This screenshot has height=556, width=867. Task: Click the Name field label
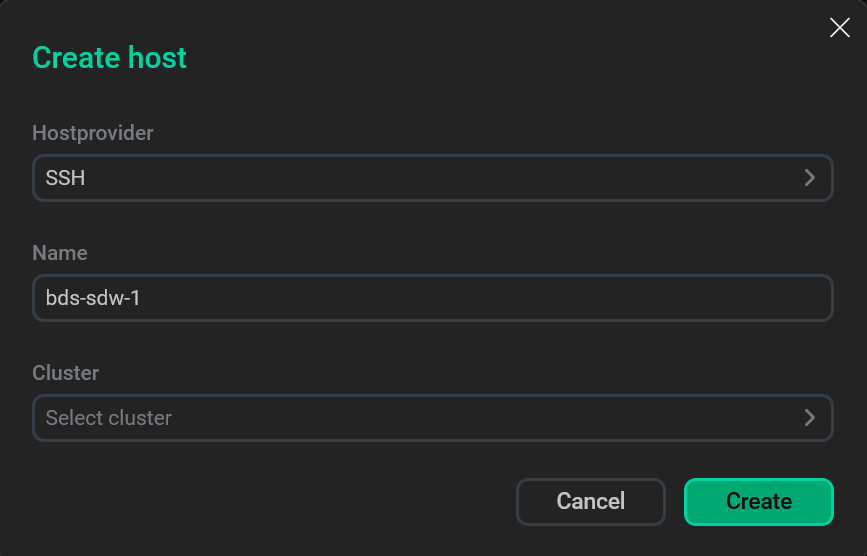pyautogui.click(x=60, y=253)
